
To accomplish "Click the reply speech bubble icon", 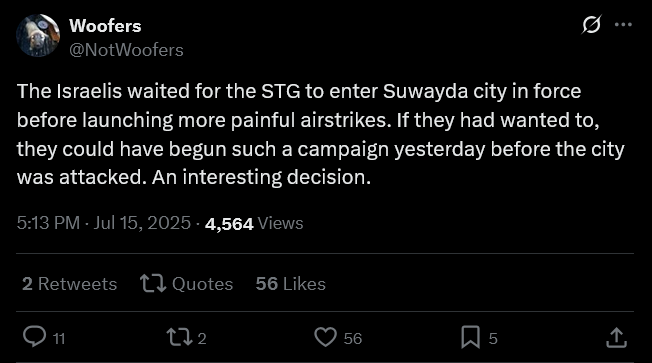I will (x=35, y=336).
